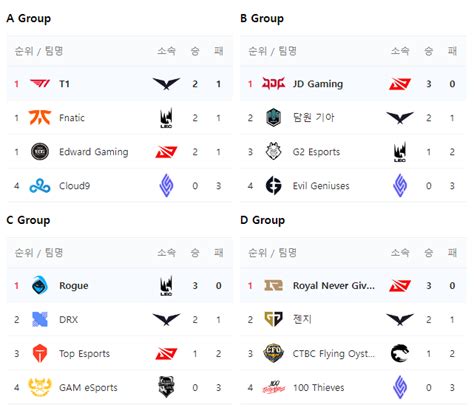Click the Gen.G gold shield logo
This screenshot has height=419, width=474.
pos(273,319)
